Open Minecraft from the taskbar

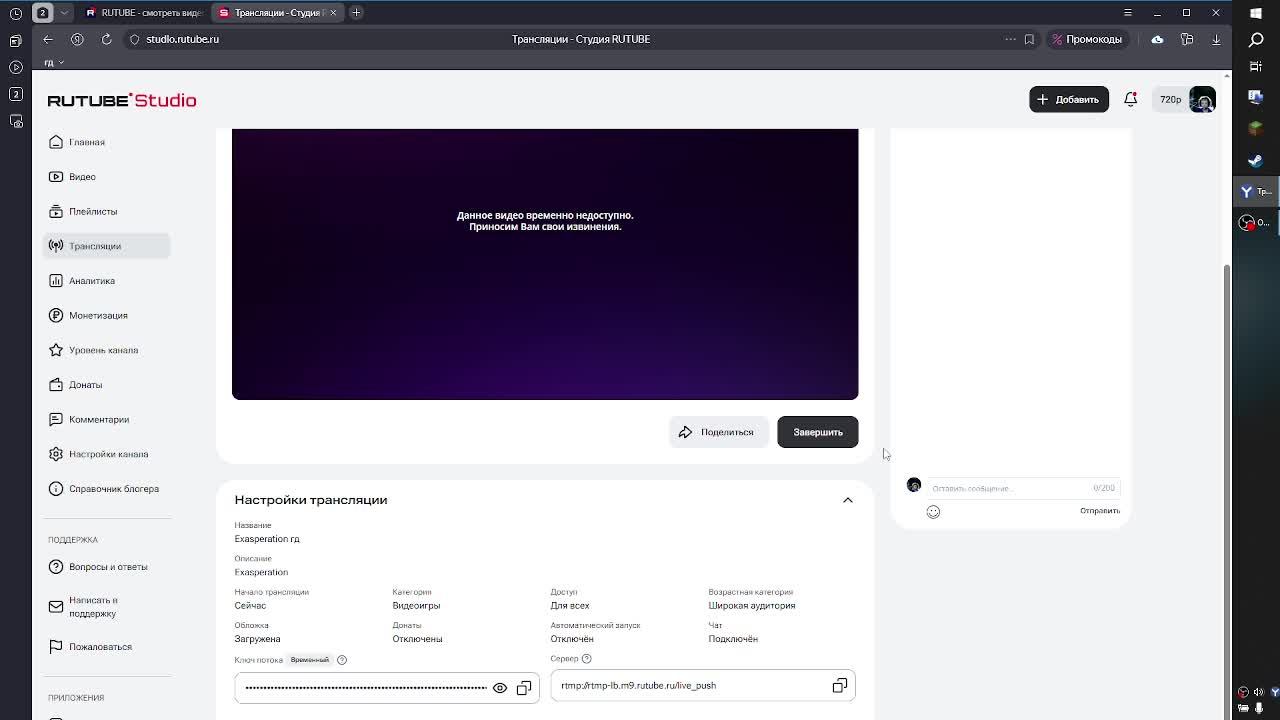point(1256,129)
